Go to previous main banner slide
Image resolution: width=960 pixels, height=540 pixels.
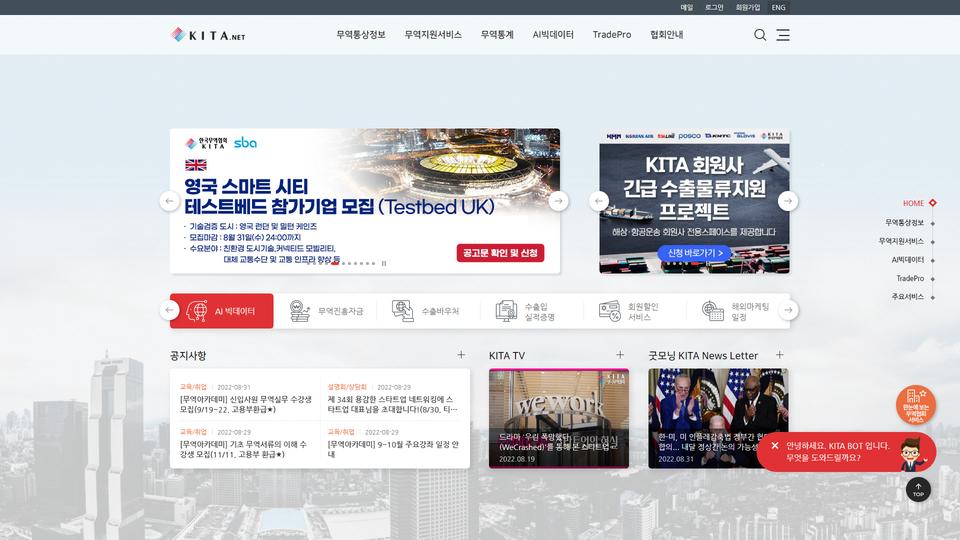(170, 201)
